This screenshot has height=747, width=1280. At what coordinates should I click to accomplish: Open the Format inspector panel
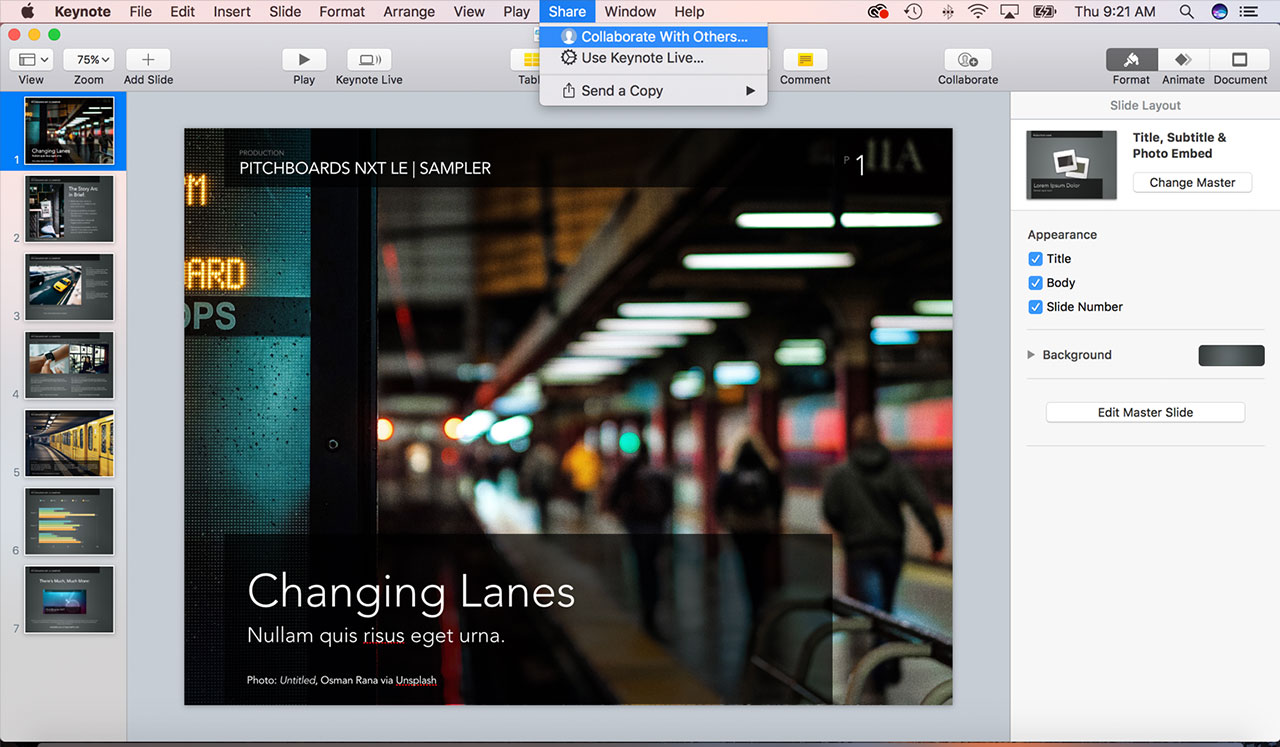click(1131, 60)
